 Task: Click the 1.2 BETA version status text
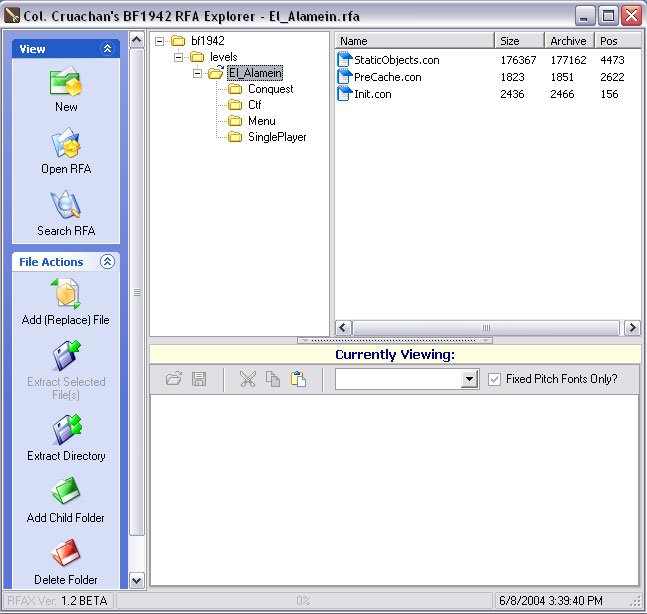pyautogui.click(x=84, y=600)
